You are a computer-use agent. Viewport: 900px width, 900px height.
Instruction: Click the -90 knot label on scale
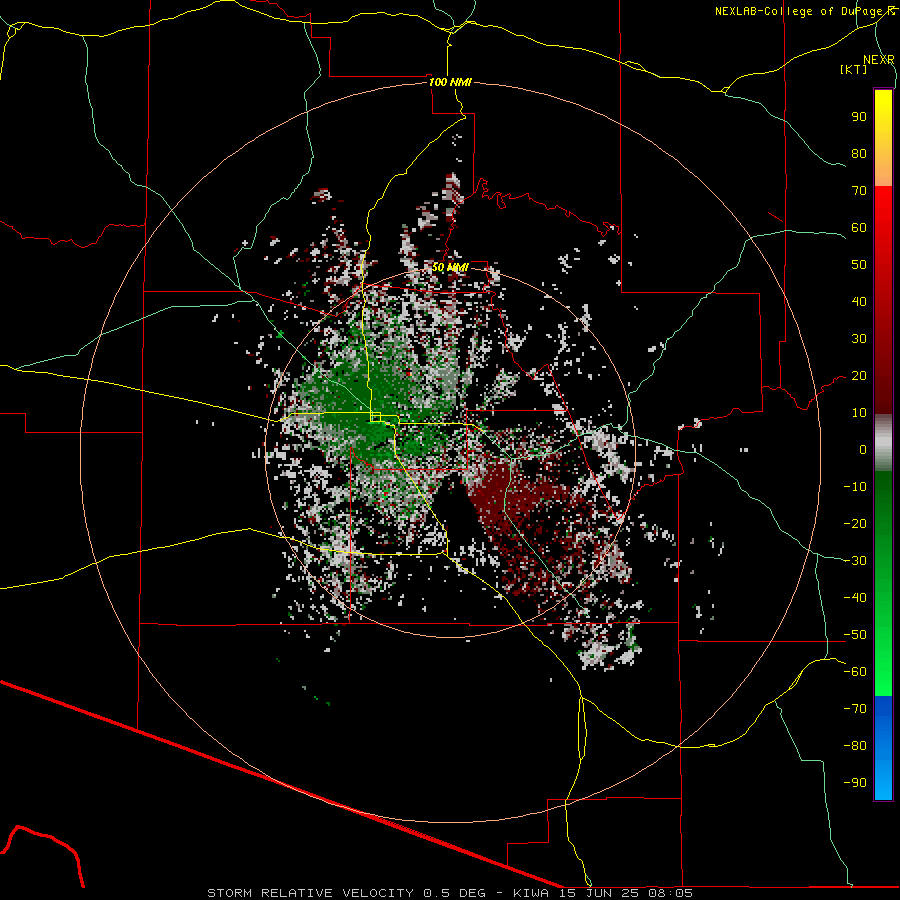click(855, 783)
